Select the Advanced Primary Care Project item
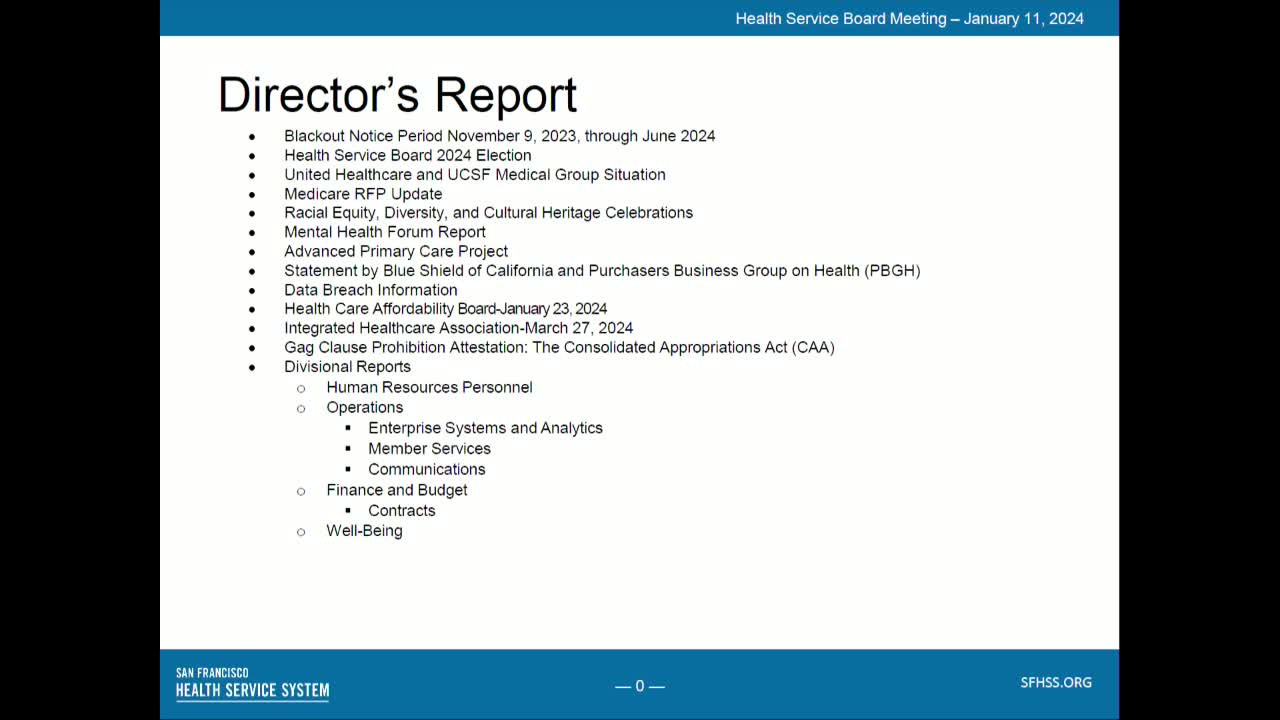 396,251
